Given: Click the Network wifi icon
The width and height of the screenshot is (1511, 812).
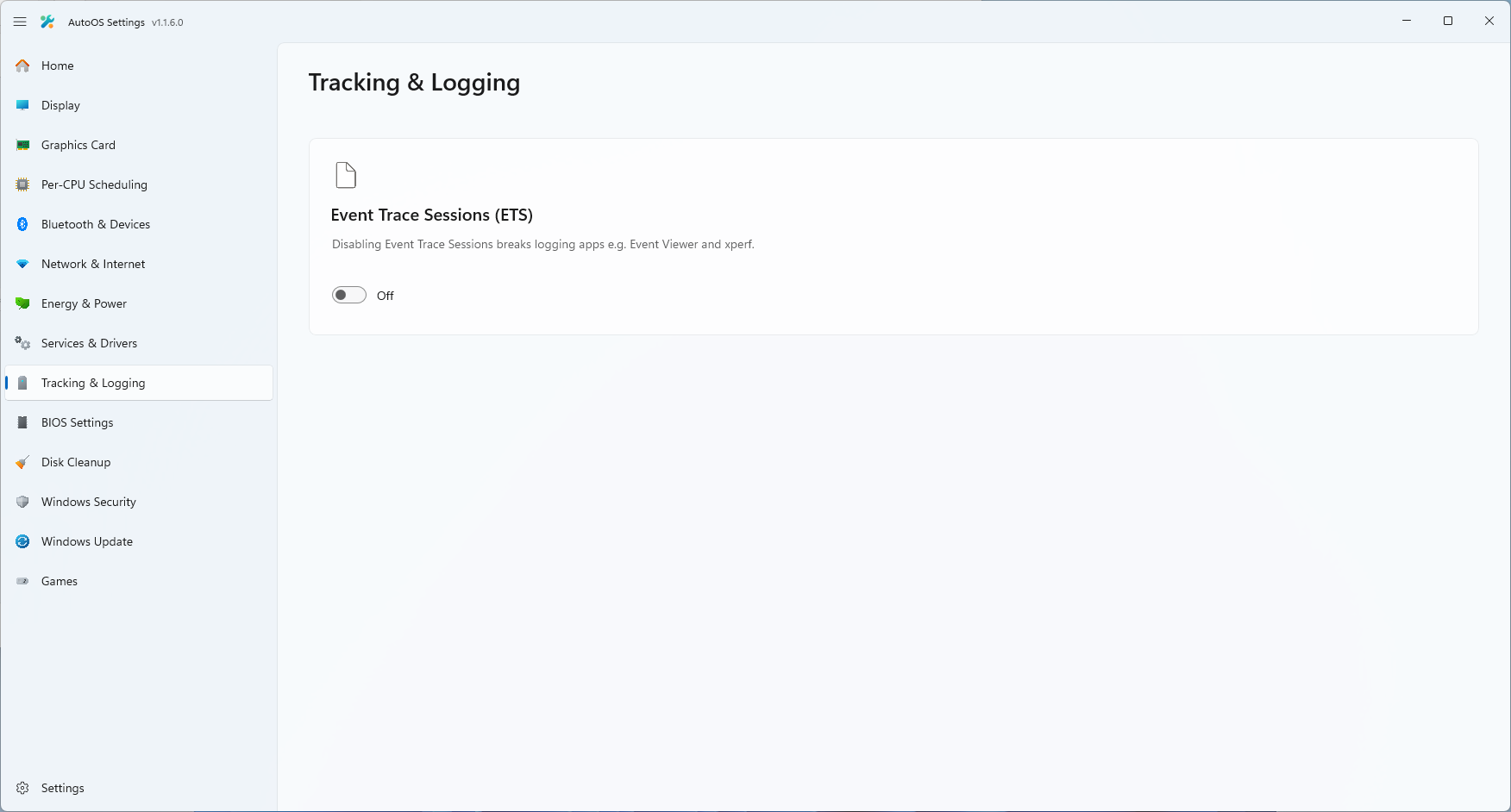Looking at the screenshot, I should coord(23,264).
